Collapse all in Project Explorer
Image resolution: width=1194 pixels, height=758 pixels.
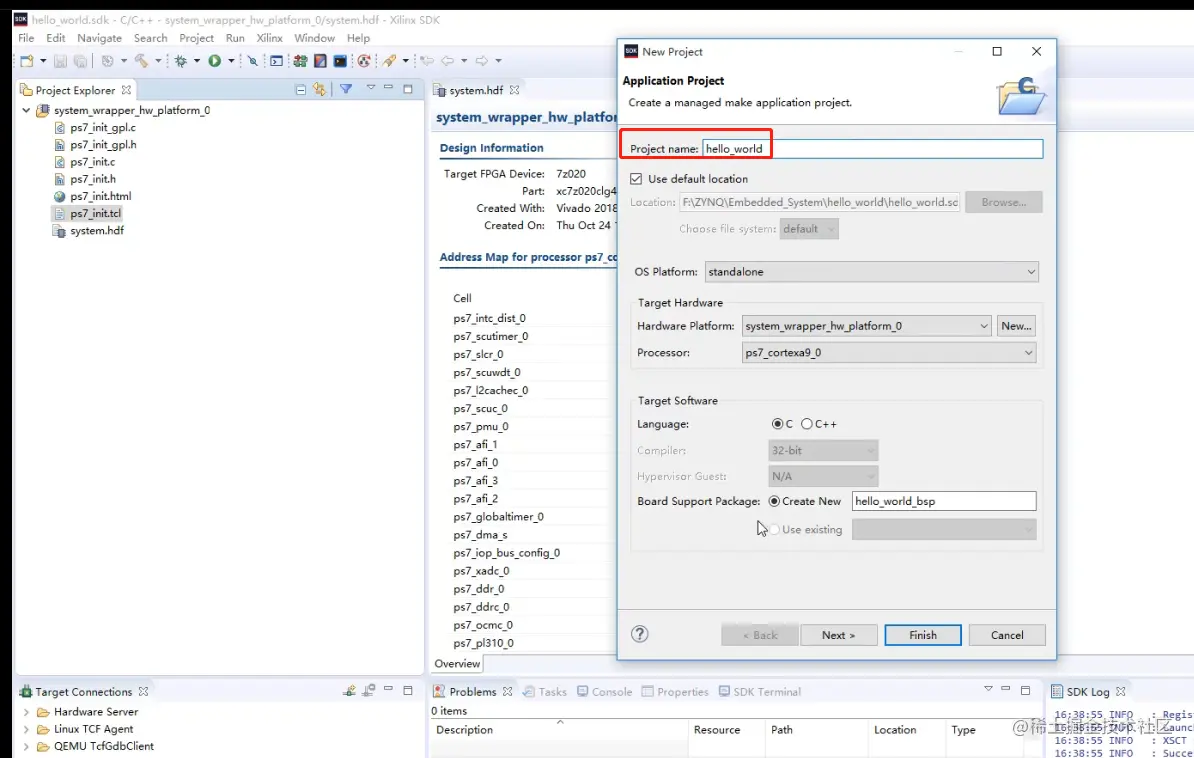click(x=301, y=90)
